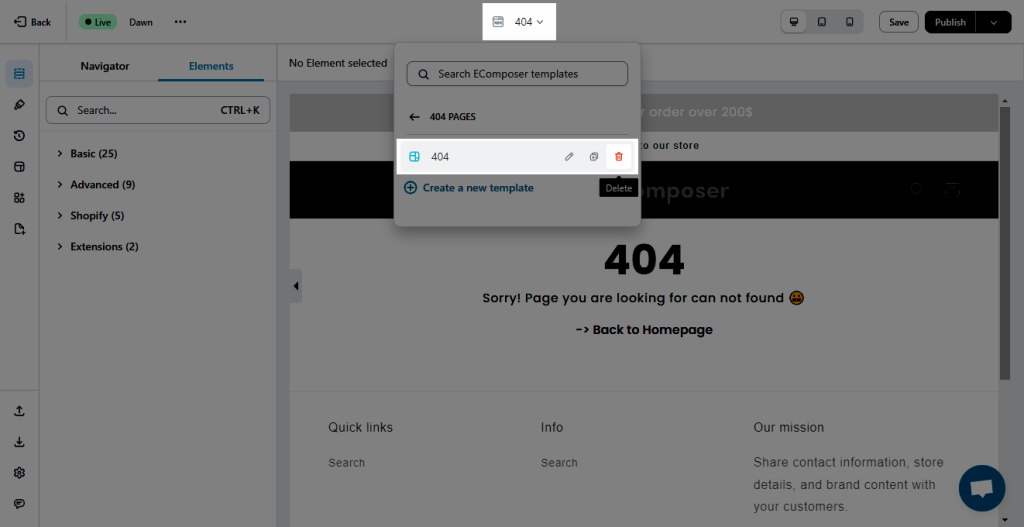Click the Our mission footer heading
The width and height of the screenshot is (1024, 527).
pos(789,428)
